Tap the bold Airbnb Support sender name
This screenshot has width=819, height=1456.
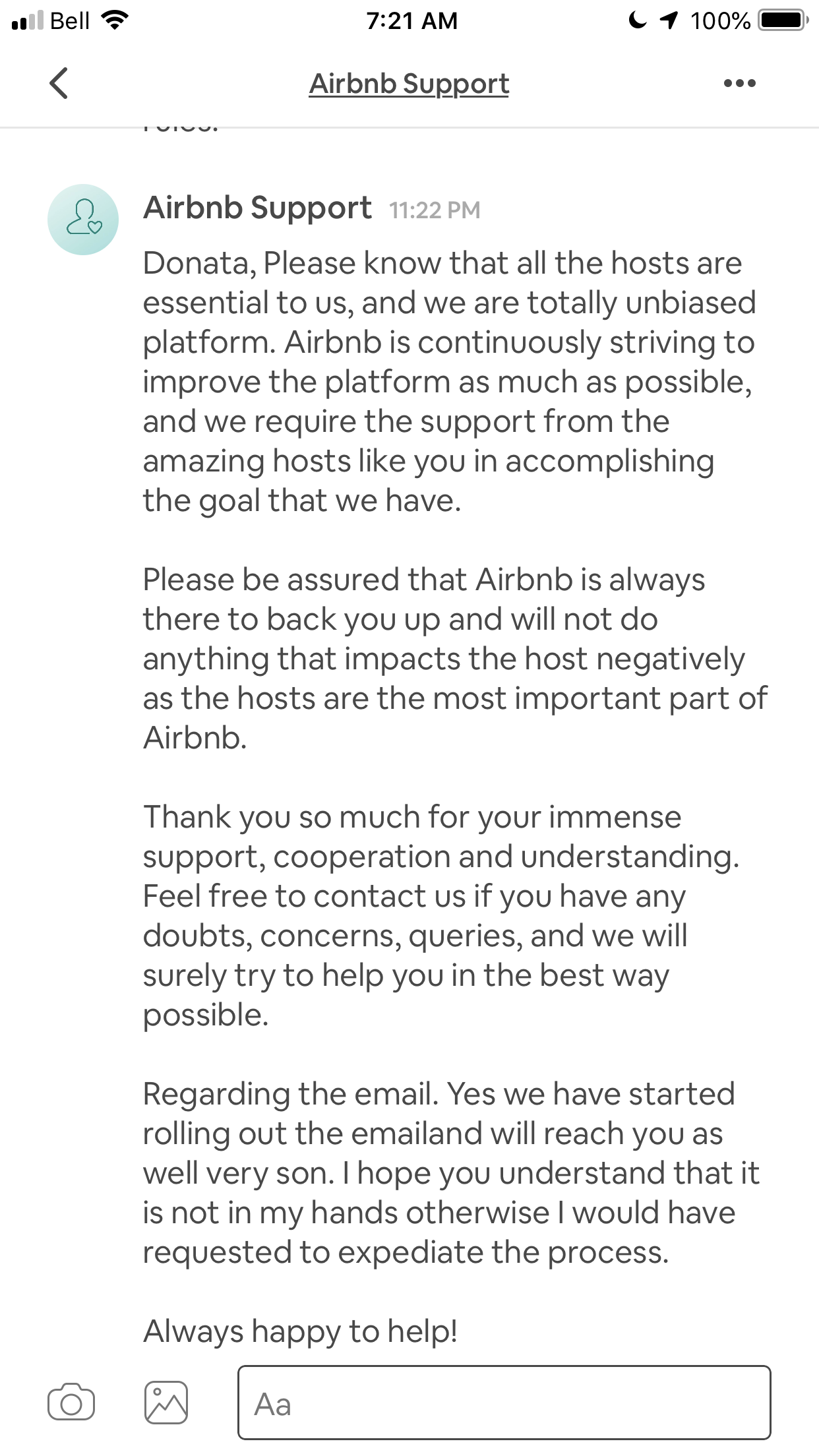pyautogui.click(x=257, y=208)
